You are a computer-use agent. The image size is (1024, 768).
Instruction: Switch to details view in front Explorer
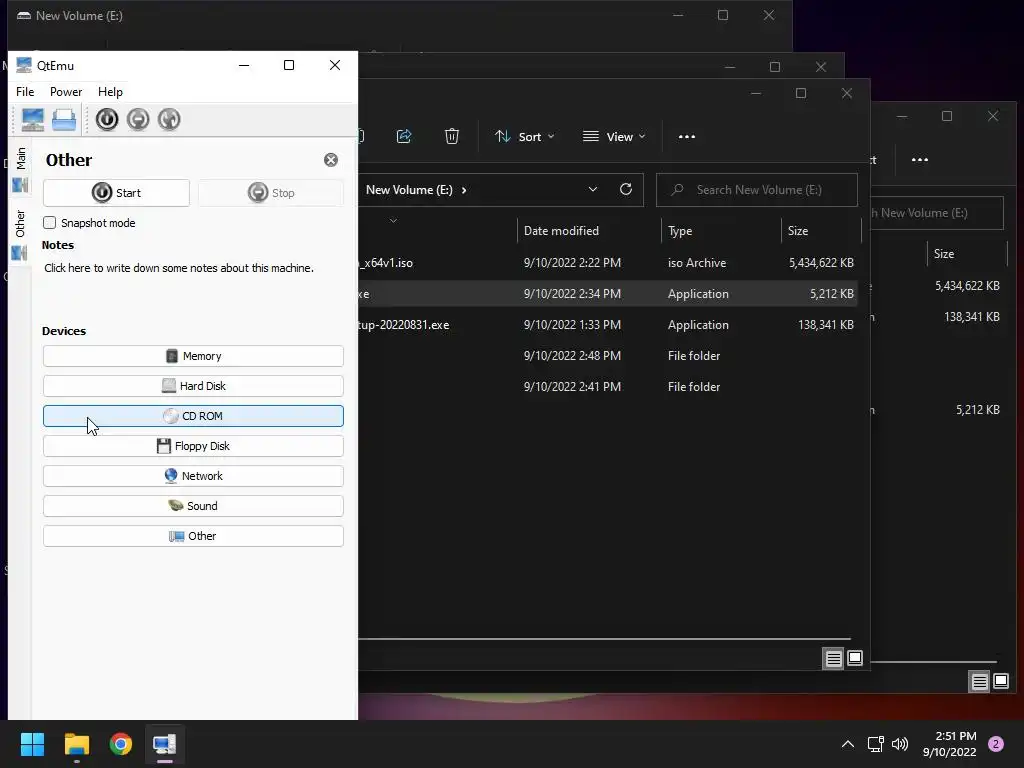[x=834, y=658]
